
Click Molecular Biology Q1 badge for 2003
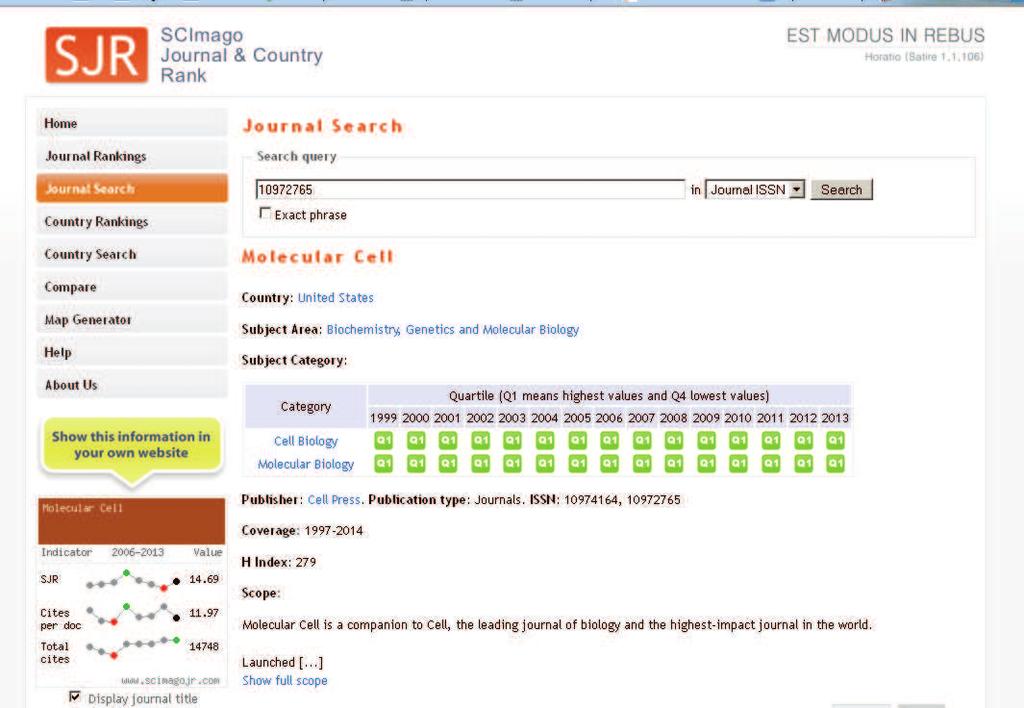513,463
